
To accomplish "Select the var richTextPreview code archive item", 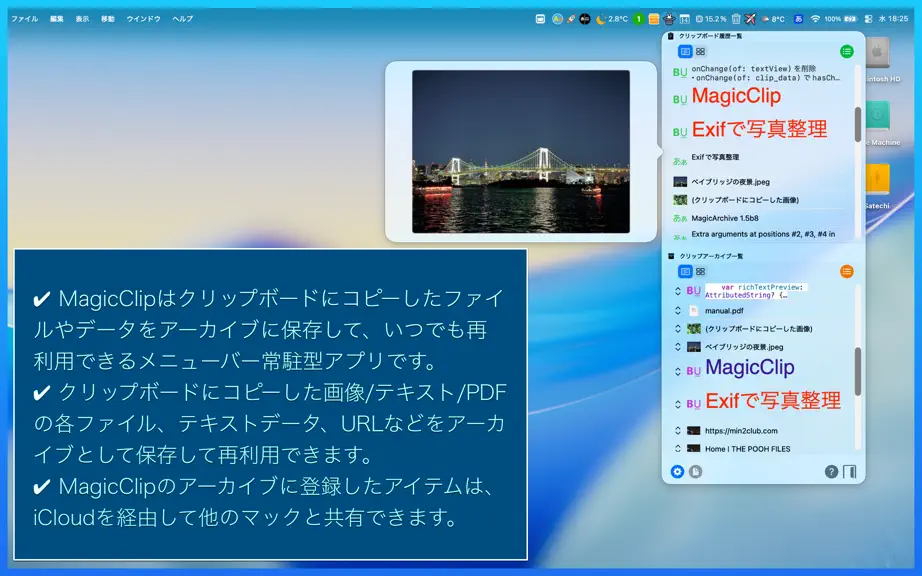I will pos(754,291).
